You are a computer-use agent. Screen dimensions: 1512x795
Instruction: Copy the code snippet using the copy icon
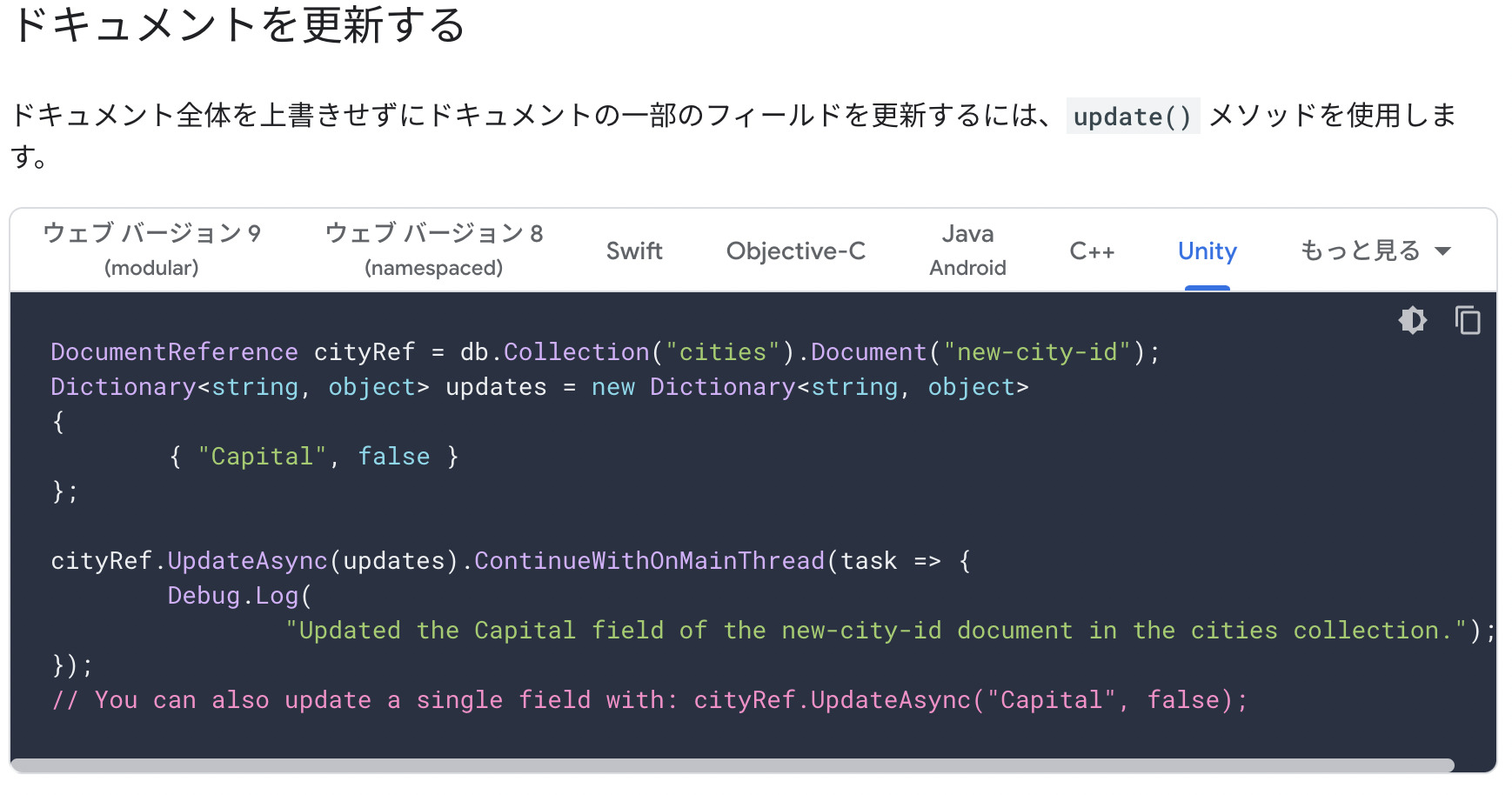click(x=1468, y=320)
